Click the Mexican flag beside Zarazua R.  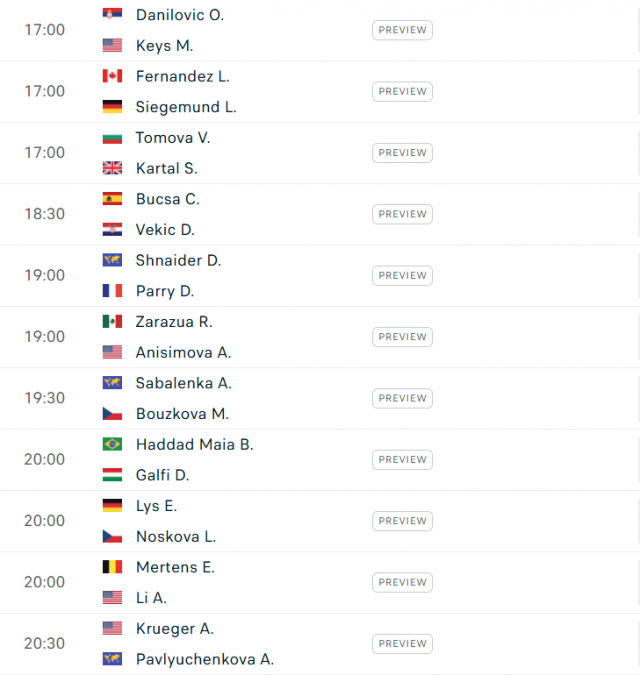point(112,322)
